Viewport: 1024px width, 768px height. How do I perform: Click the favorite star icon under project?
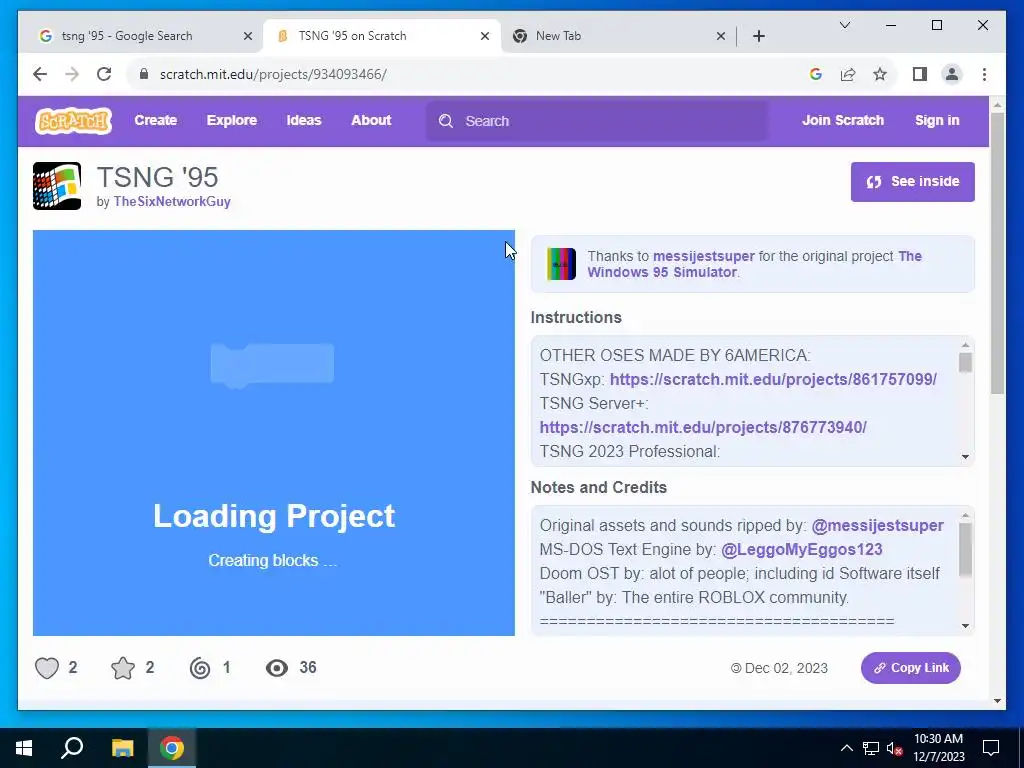(x=123, y=668)
